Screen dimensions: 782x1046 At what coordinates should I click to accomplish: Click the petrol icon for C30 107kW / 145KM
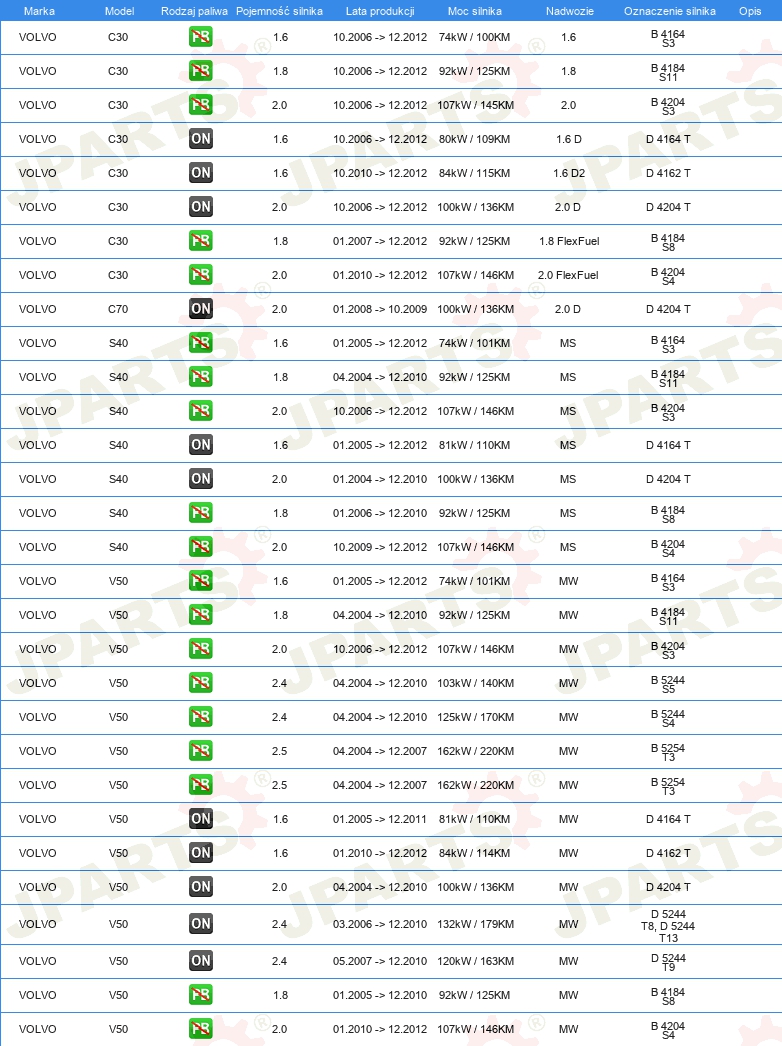point(201,105)
